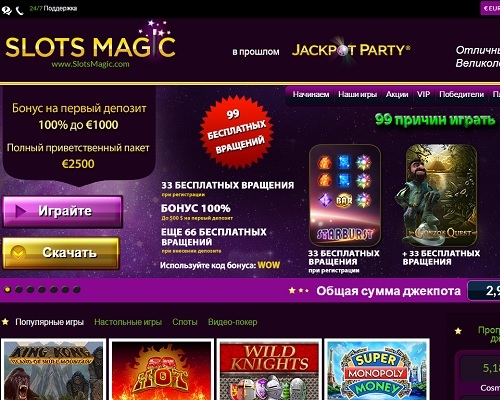Switch to the Слоты tab

point(185,322)
